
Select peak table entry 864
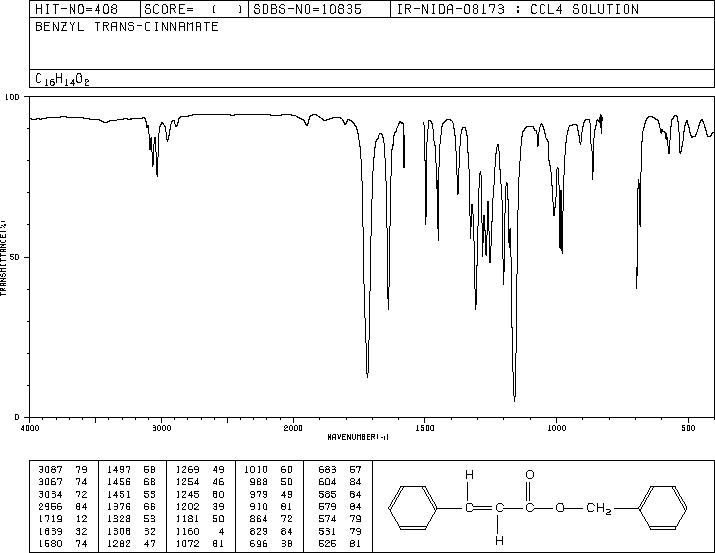(x=259, y=519)
